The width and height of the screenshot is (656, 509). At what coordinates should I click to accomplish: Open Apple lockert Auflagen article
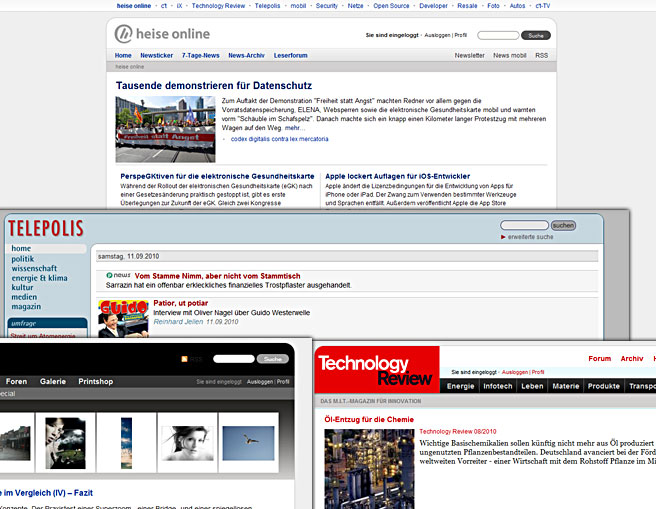(397, 176)
